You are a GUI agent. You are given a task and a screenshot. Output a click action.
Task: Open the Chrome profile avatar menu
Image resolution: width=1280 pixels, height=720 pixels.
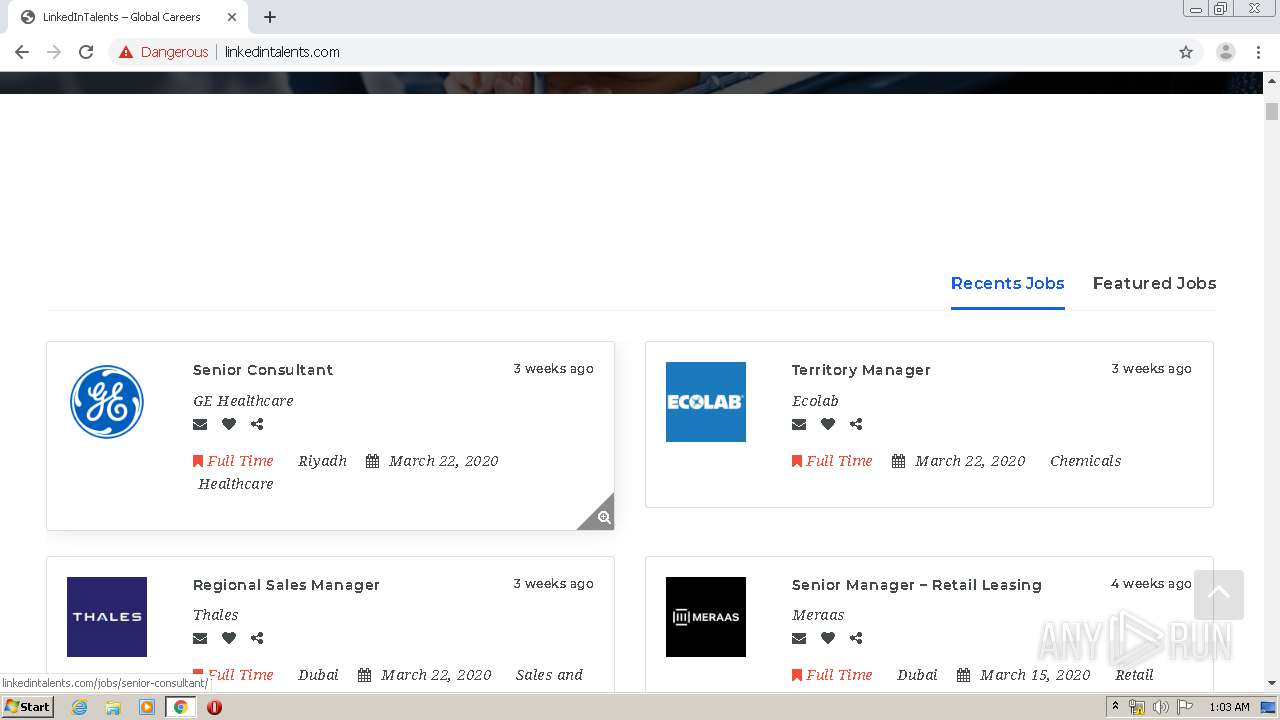pyautogui.click(x=1226, y=52)
